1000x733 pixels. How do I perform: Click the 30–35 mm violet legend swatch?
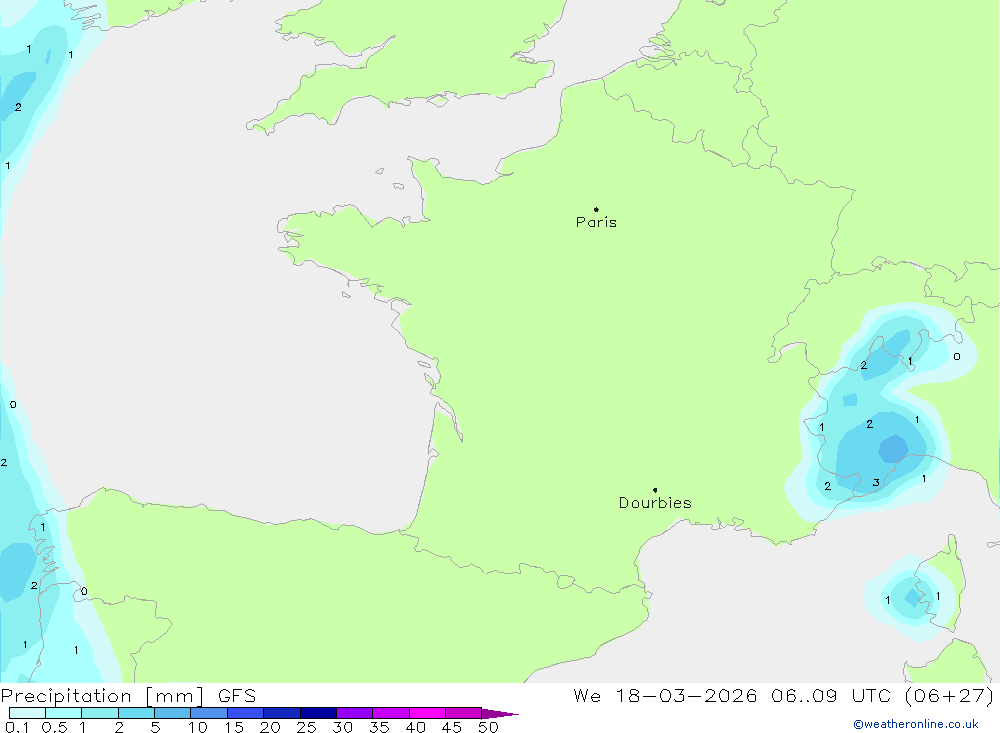click(355, 713)
